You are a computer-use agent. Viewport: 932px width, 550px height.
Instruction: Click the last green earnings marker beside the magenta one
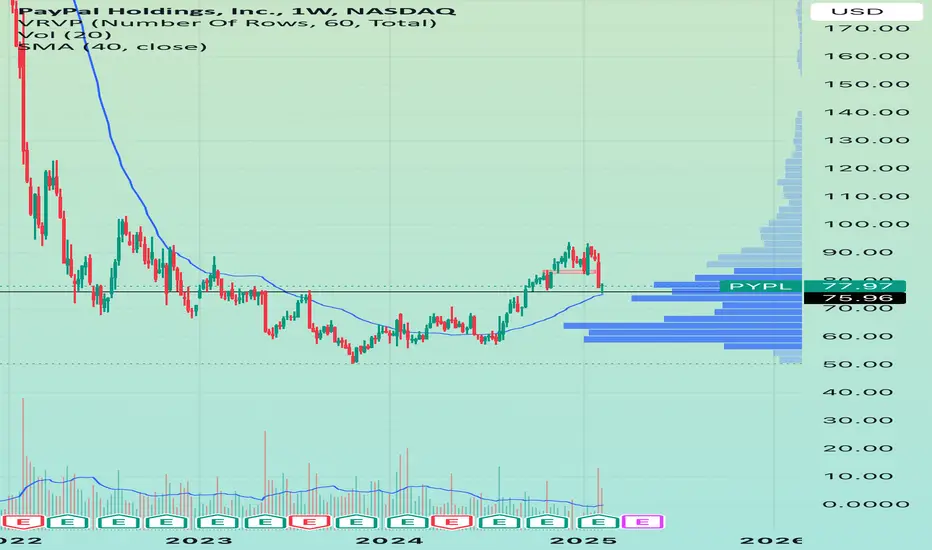pyautogui.click(x=599, y=522)
